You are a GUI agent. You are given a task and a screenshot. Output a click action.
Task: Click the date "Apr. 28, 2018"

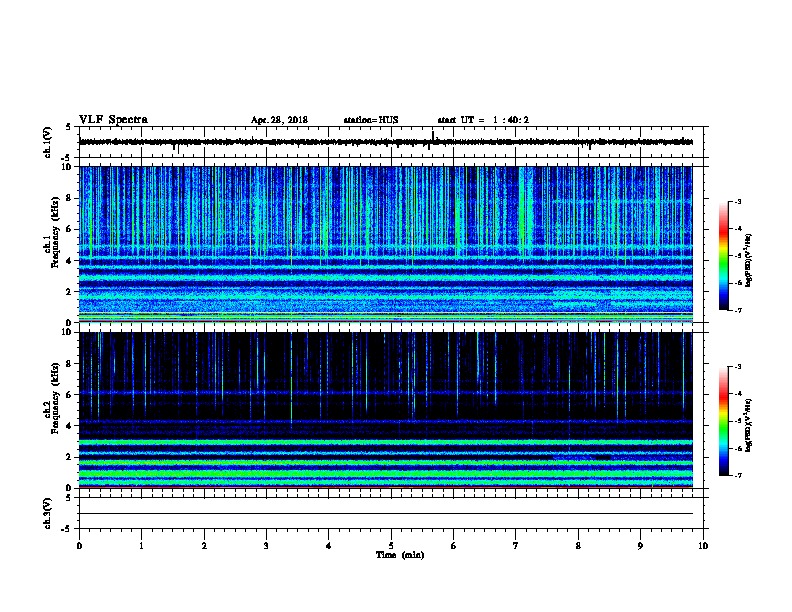pos(279,120)
